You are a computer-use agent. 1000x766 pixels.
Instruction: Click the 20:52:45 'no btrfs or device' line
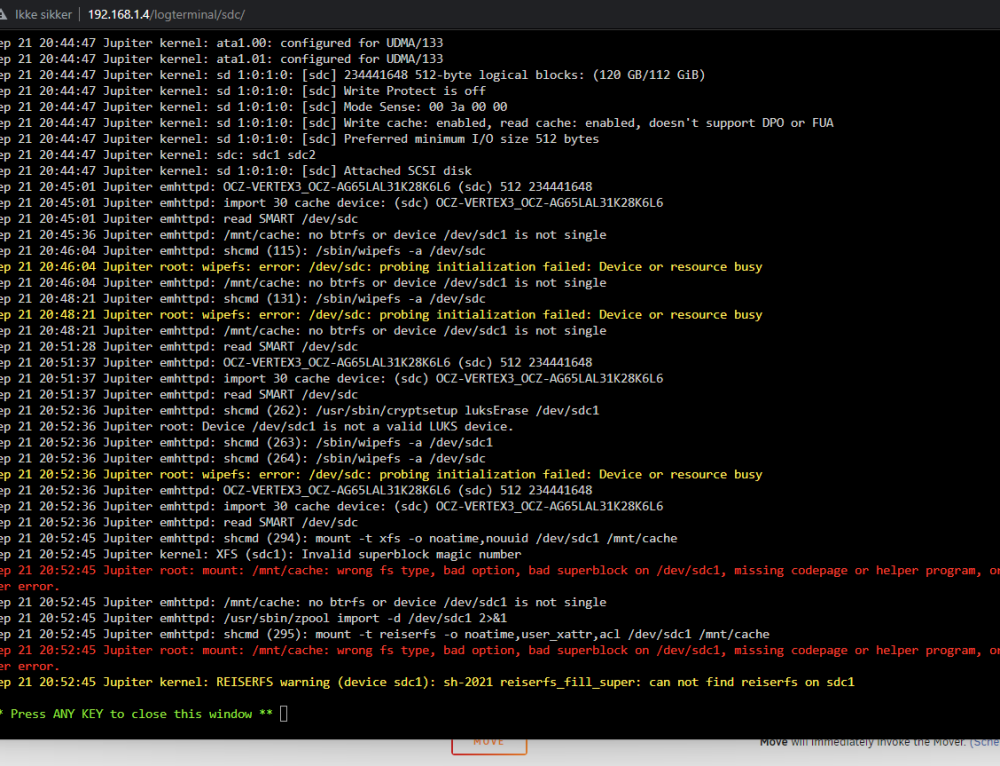(304, 602)
